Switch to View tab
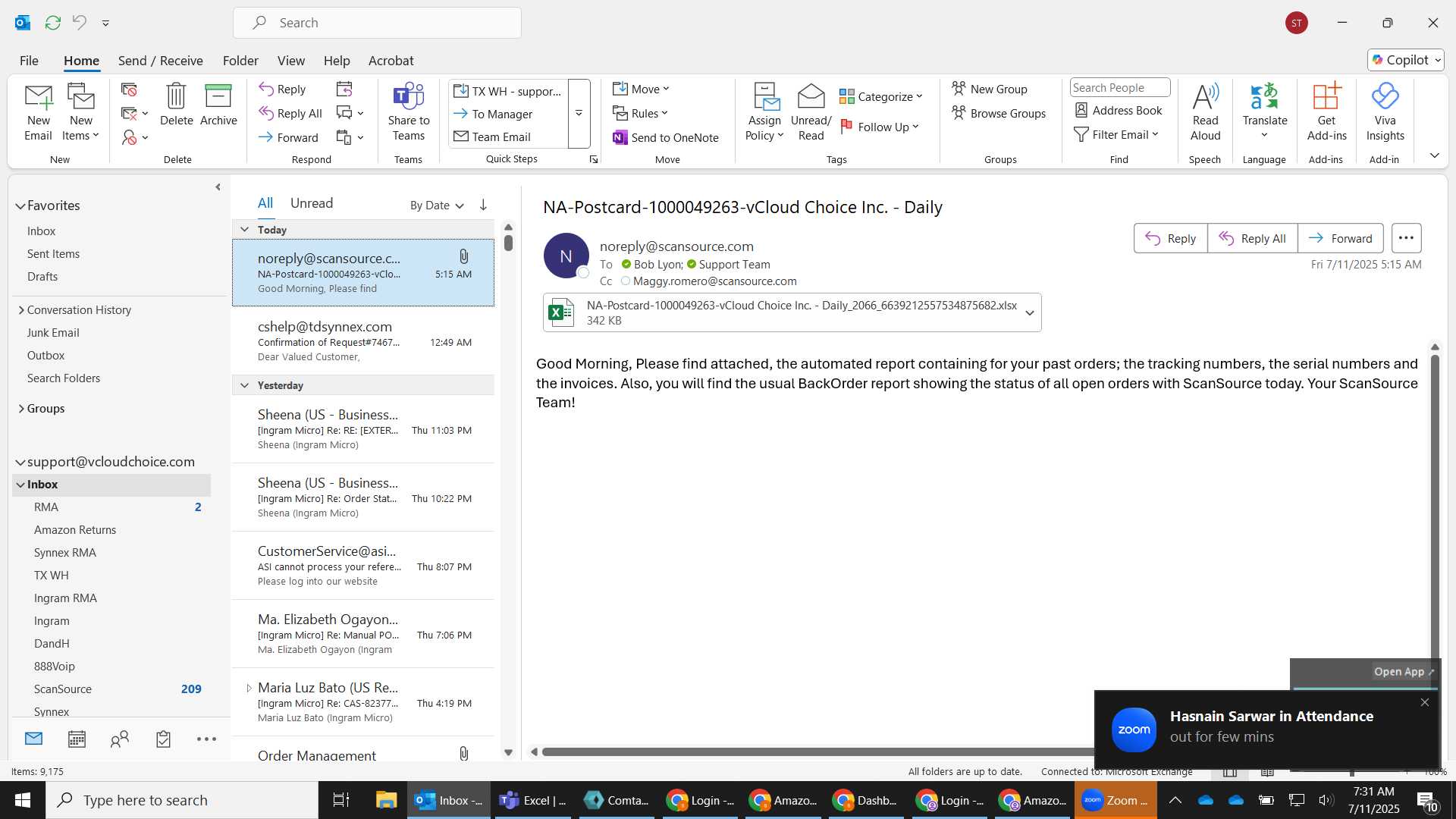The height and width of the screenshot is (819, 1456). tap(290, 61)
